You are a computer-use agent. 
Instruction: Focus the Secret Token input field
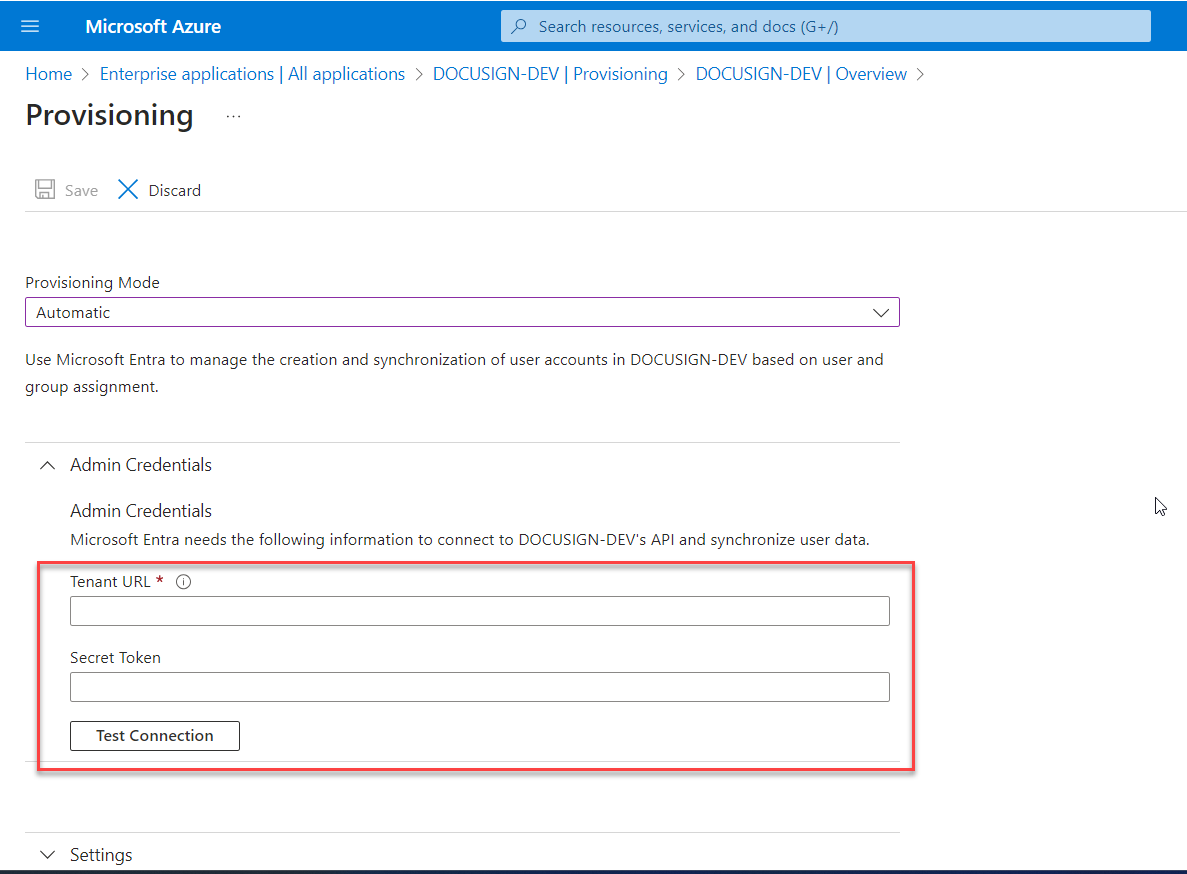[x=479, y=686]
